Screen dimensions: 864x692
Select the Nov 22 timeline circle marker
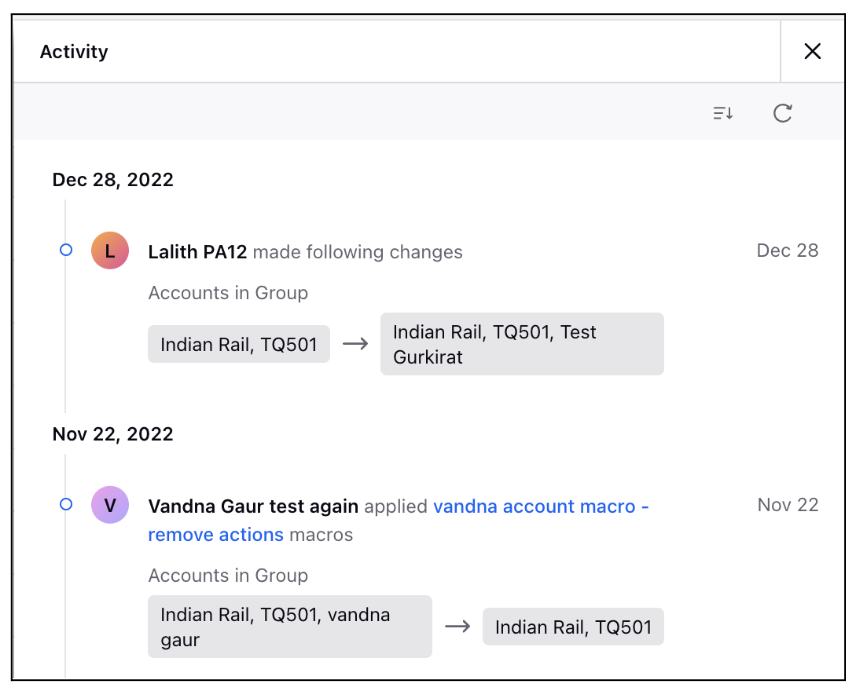pyautogui.click(x=66, y=504)
